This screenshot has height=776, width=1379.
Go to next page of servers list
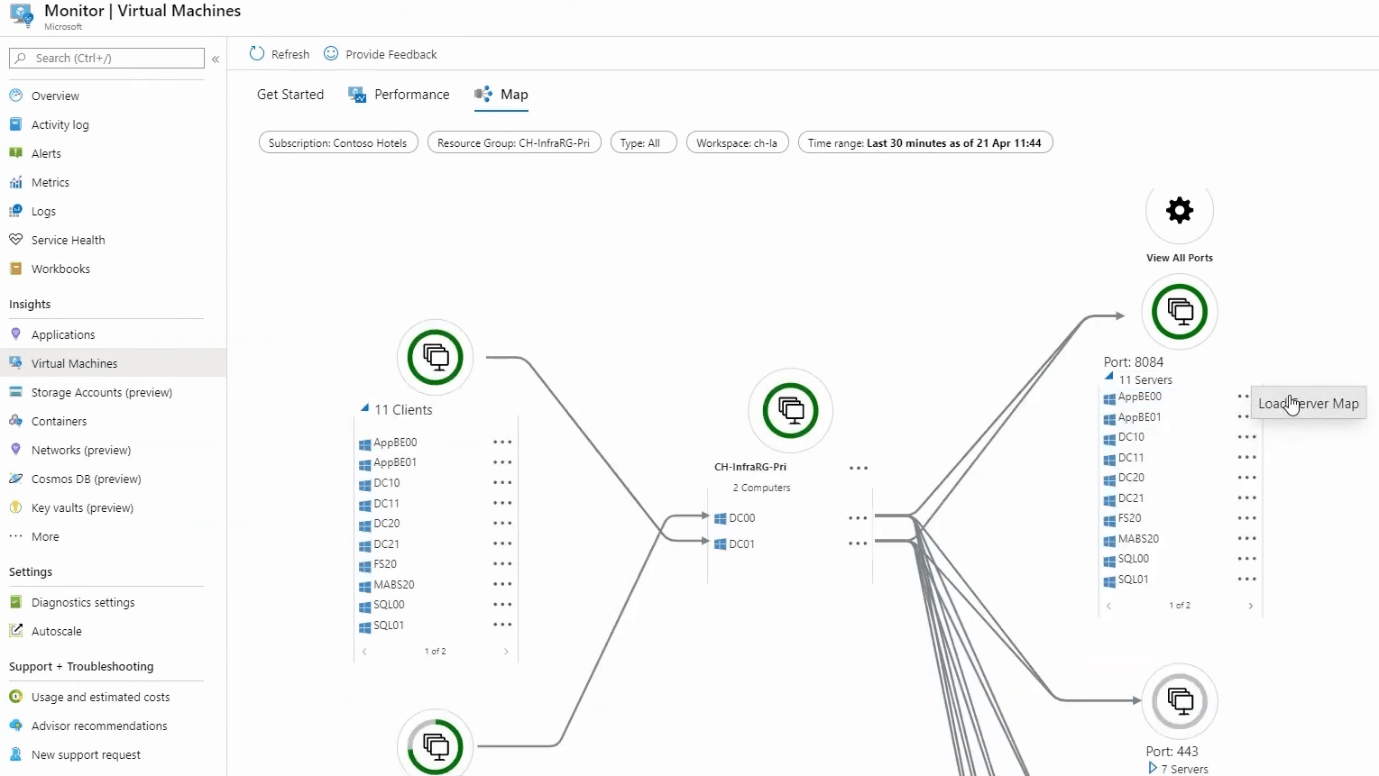pos(1250,606)
